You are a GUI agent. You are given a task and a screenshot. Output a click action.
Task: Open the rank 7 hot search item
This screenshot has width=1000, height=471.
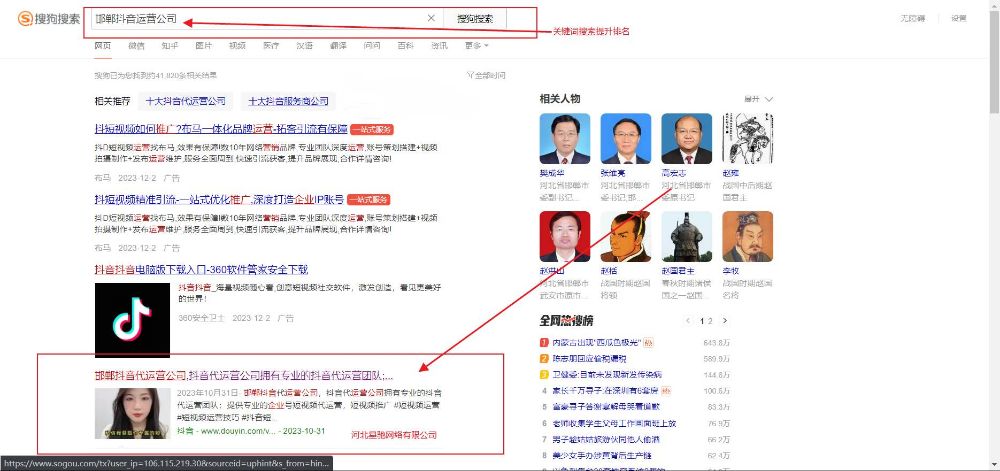[x=605, y=439]
